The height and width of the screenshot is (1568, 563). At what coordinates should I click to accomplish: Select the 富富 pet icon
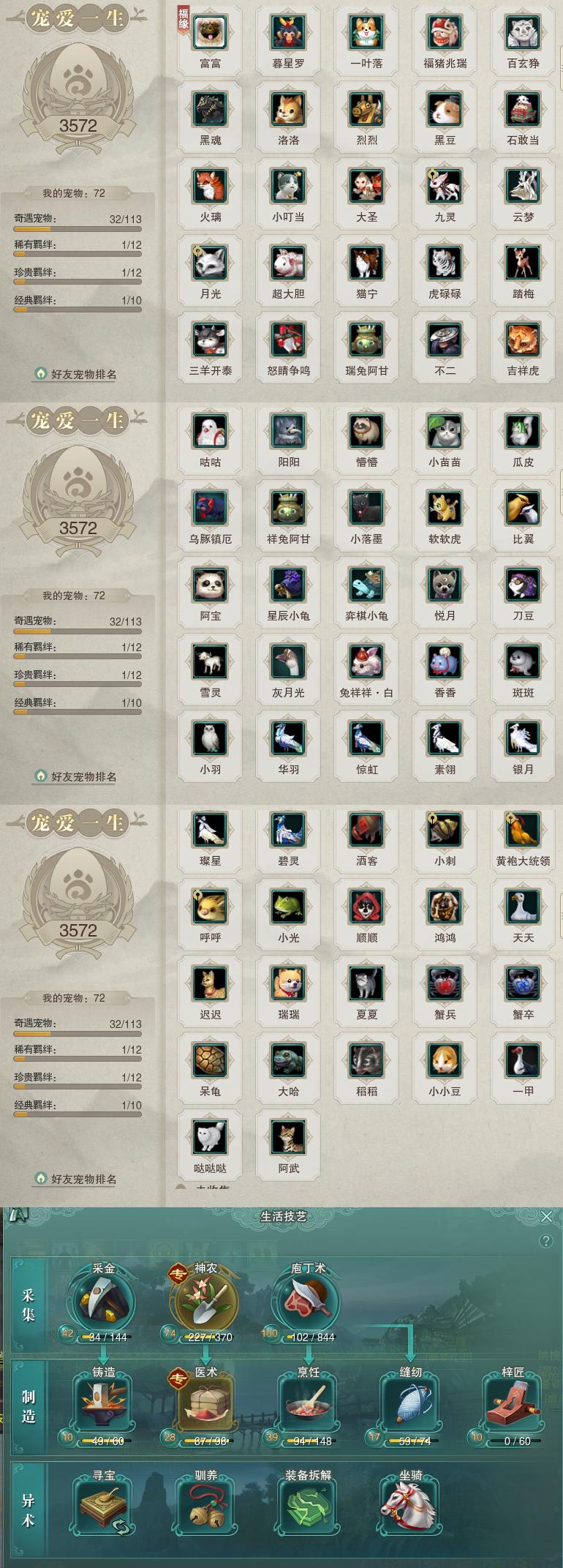(x=211, y=32)
